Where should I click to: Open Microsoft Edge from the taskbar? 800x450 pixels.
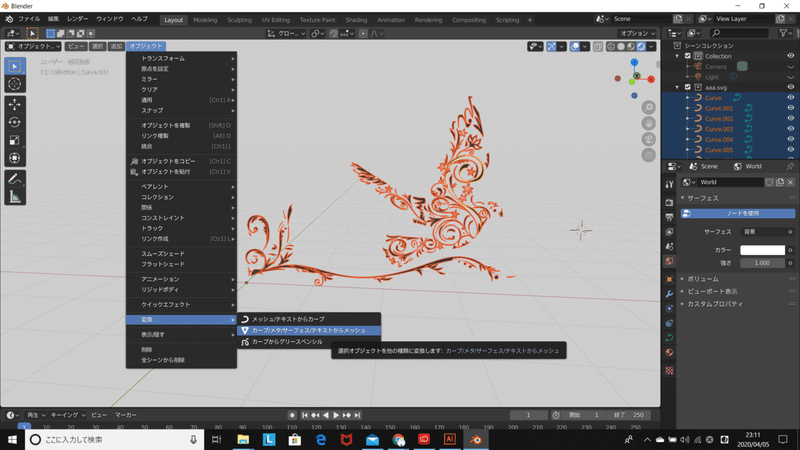click(320, 439)
